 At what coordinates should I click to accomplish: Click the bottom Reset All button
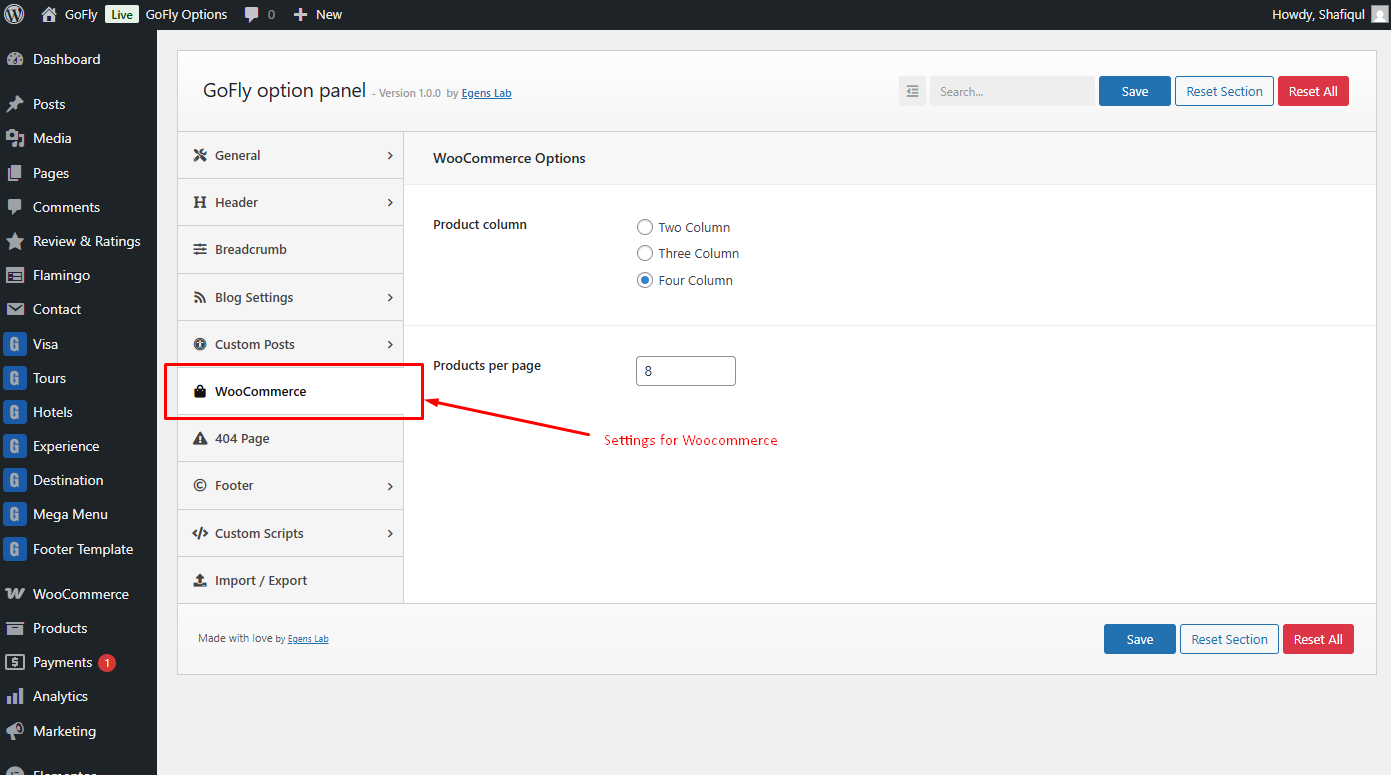pyautogui.click(x=1318, y=639)
